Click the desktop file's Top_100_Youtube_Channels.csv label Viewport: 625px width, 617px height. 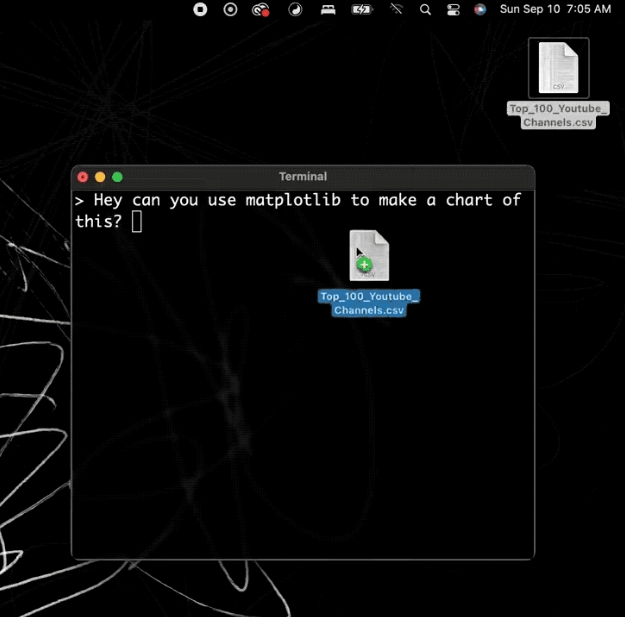(558, 115)
